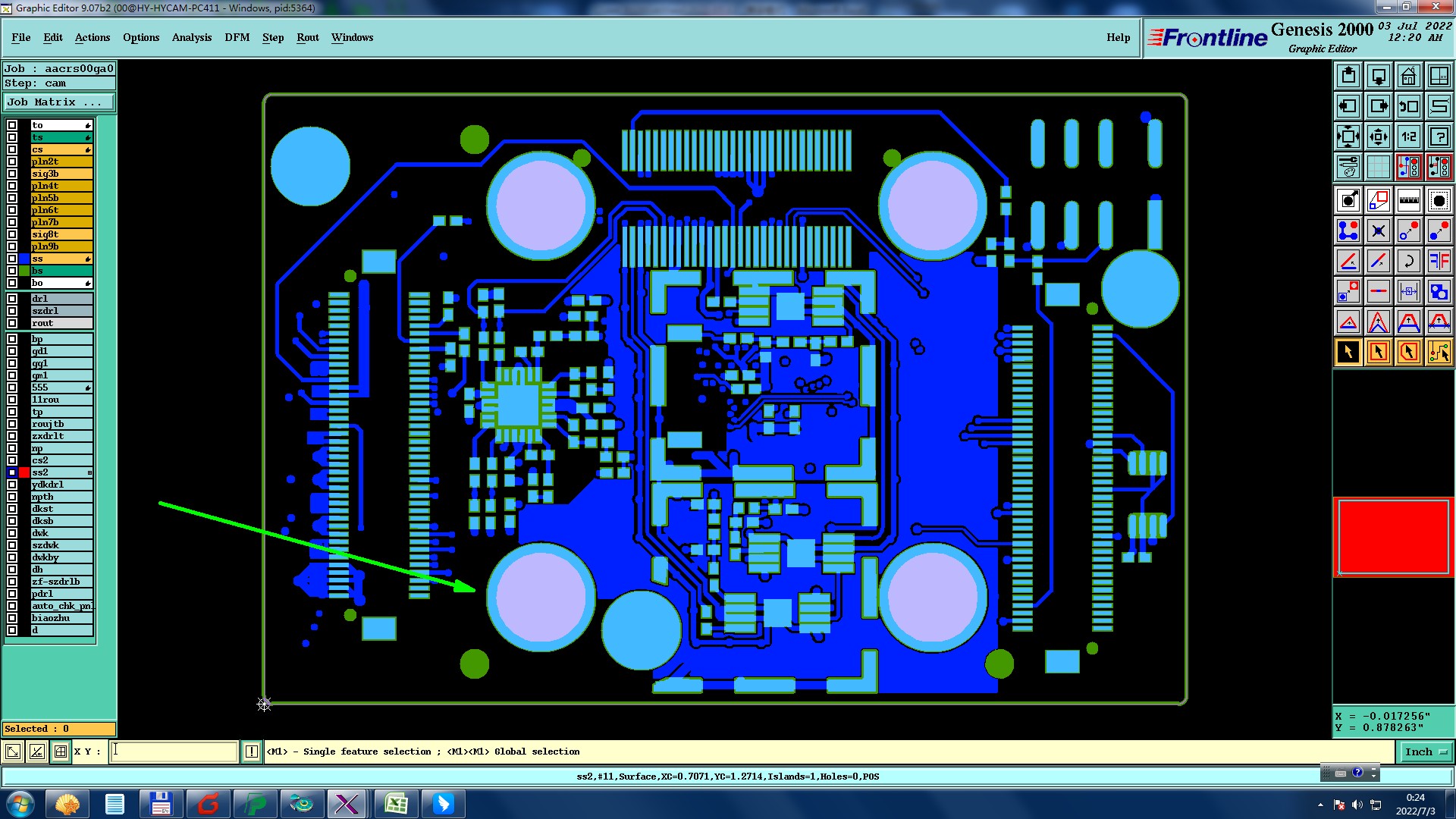Click the Home view icon
Image resolution: width=1456 pixels, height=819 pixels.
point(1408,76)
